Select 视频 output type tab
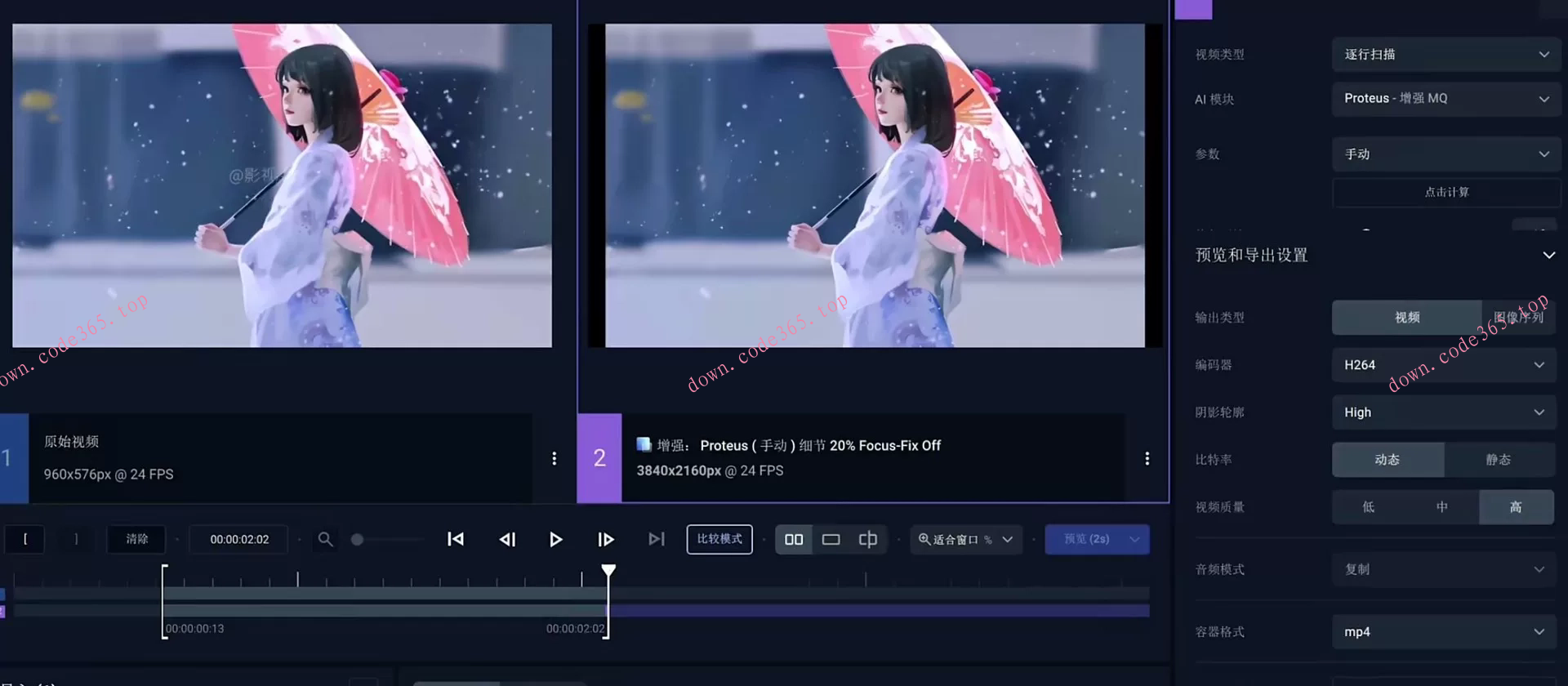The image size is (1568, 686). click(x=1406, y=318)
